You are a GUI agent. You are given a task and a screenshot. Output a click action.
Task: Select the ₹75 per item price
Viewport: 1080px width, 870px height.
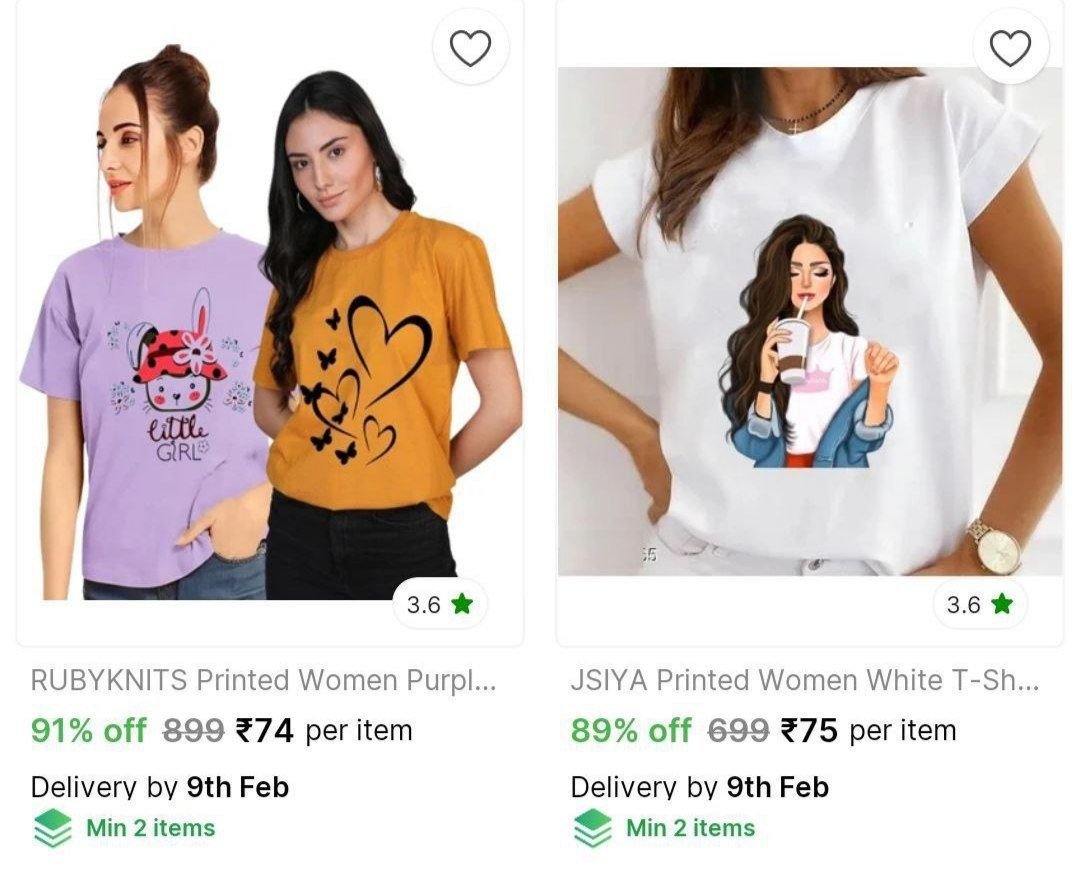[868, 730]
